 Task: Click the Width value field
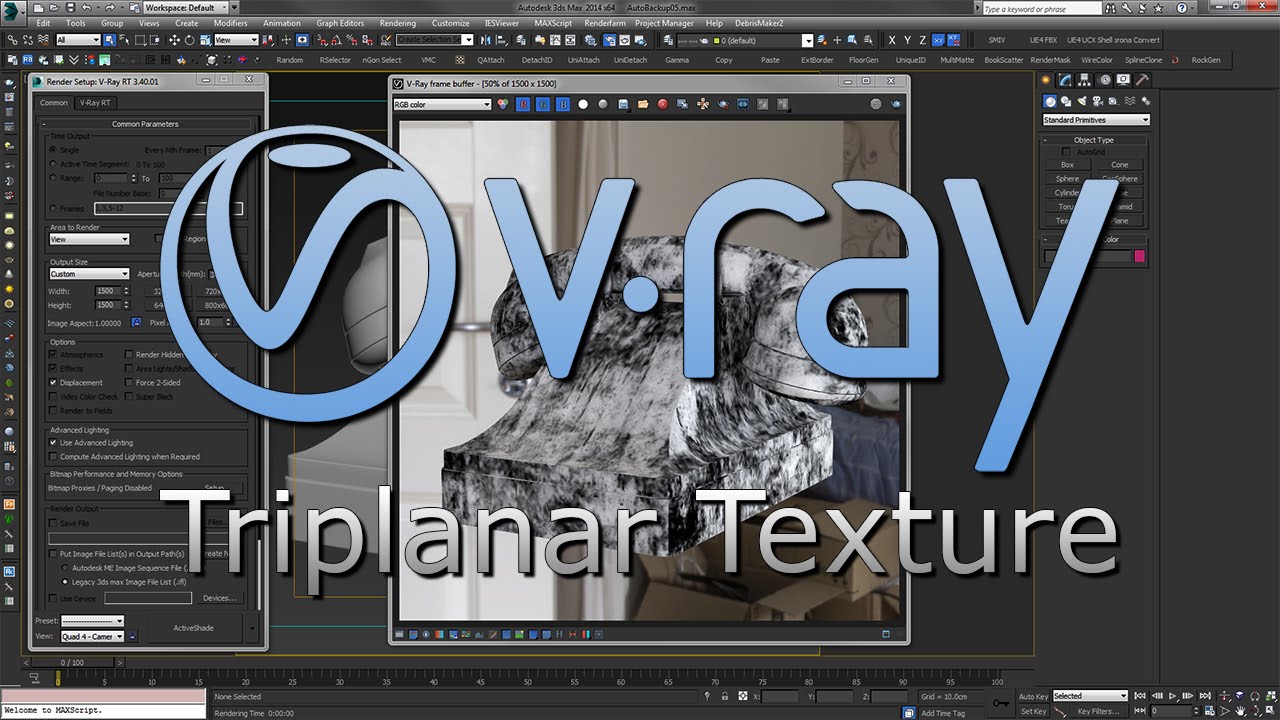coord(106,291)
